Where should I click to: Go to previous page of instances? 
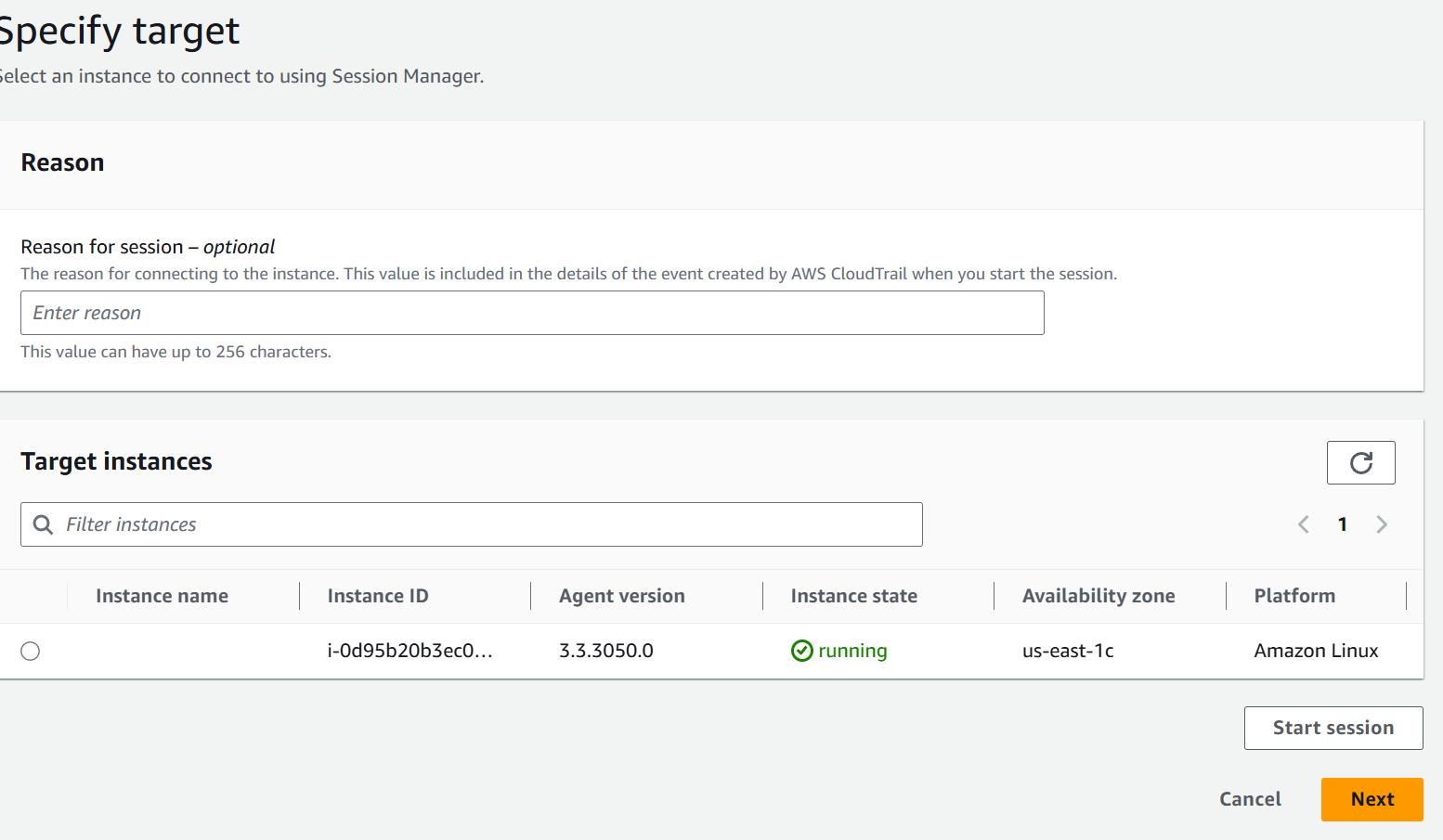click(x=1304, y=524)
